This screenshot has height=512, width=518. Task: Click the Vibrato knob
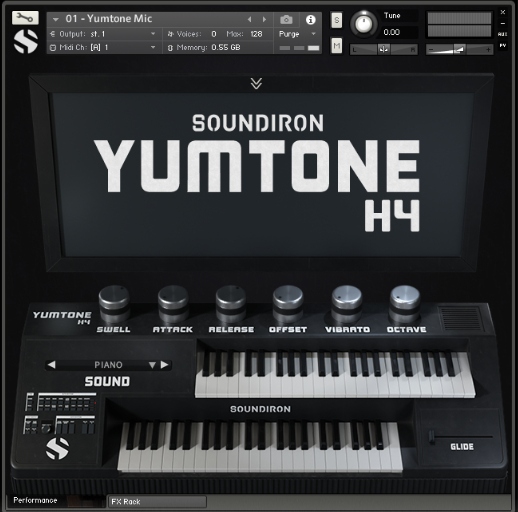[x=347, y=304]
